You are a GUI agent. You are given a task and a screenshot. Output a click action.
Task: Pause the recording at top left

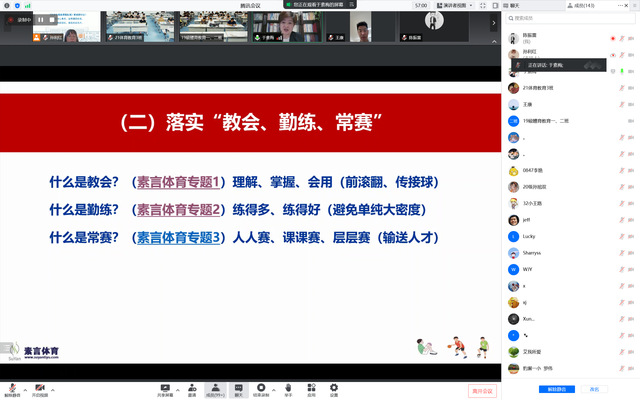tap(41, 20)
